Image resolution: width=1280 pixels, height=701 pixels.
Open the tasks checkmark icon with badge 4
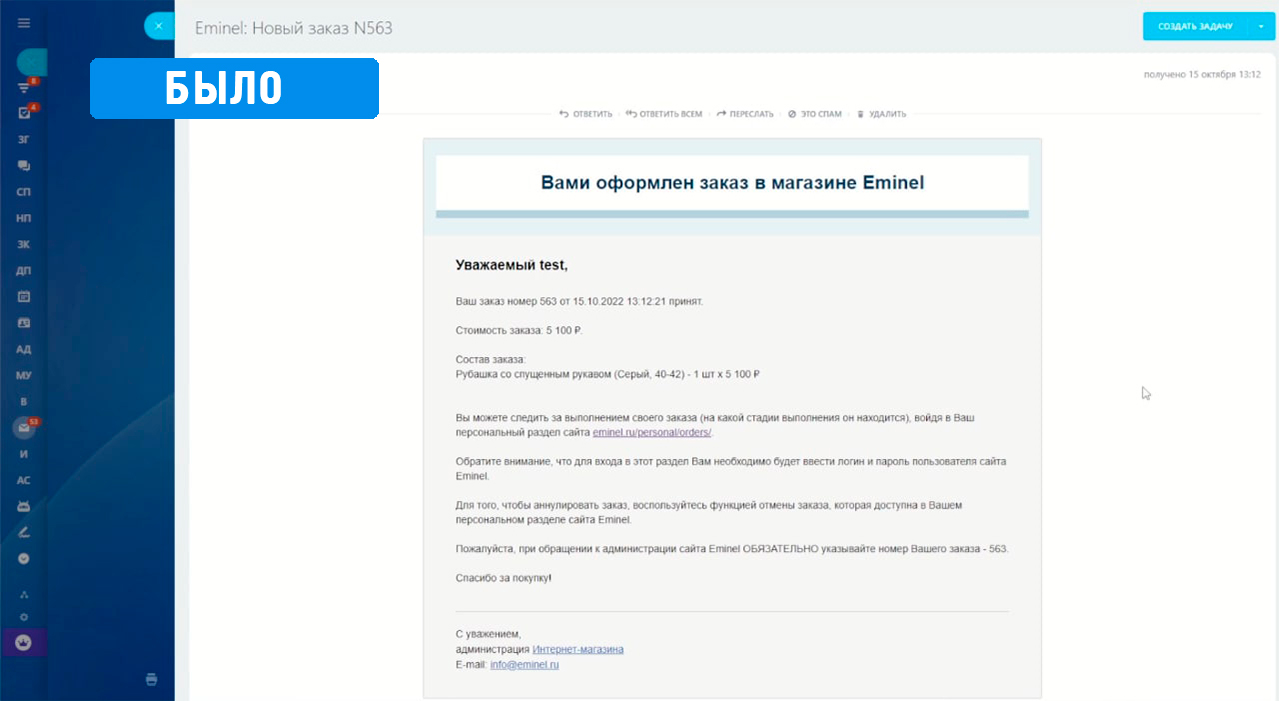point(24,113)
